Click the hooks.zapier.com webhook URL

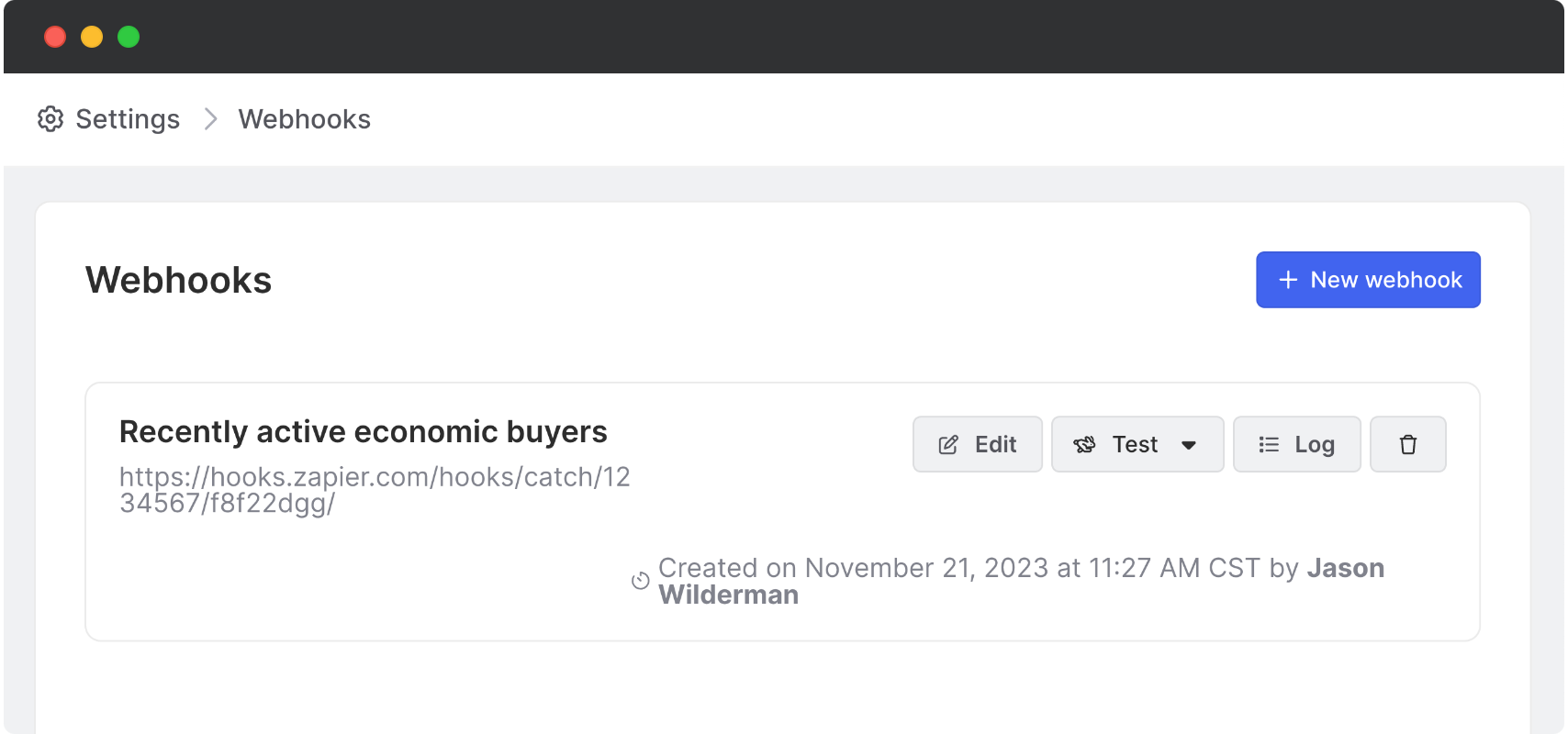click(x=374, y=490)
